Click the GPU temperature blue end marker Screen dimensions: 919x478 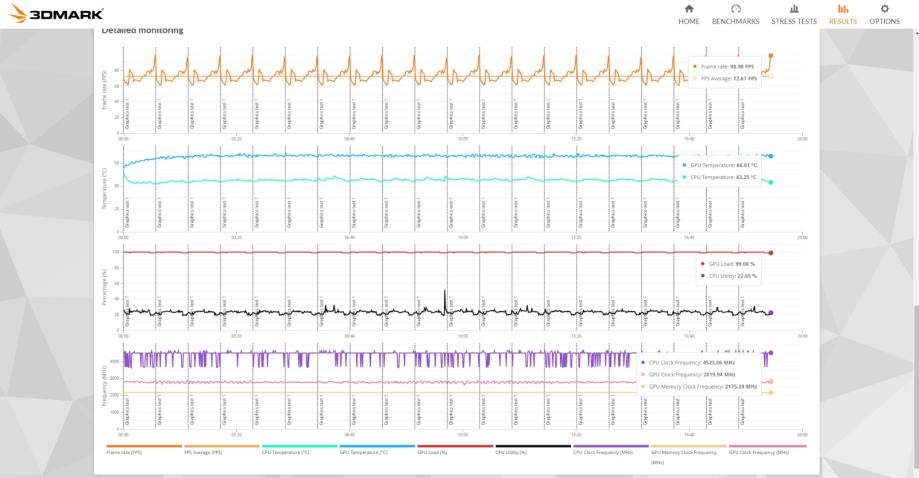[x=771, y=156]
